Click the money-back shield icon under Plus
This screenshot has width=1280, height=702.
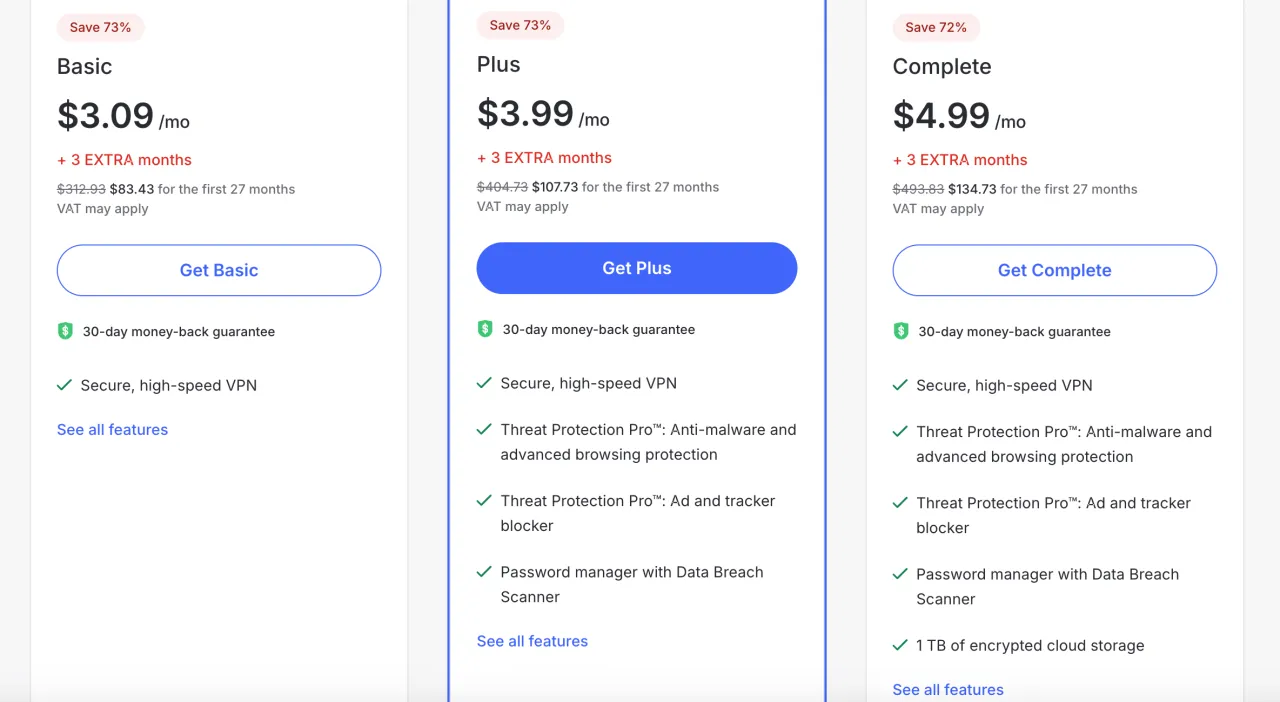tap(485, 329)
